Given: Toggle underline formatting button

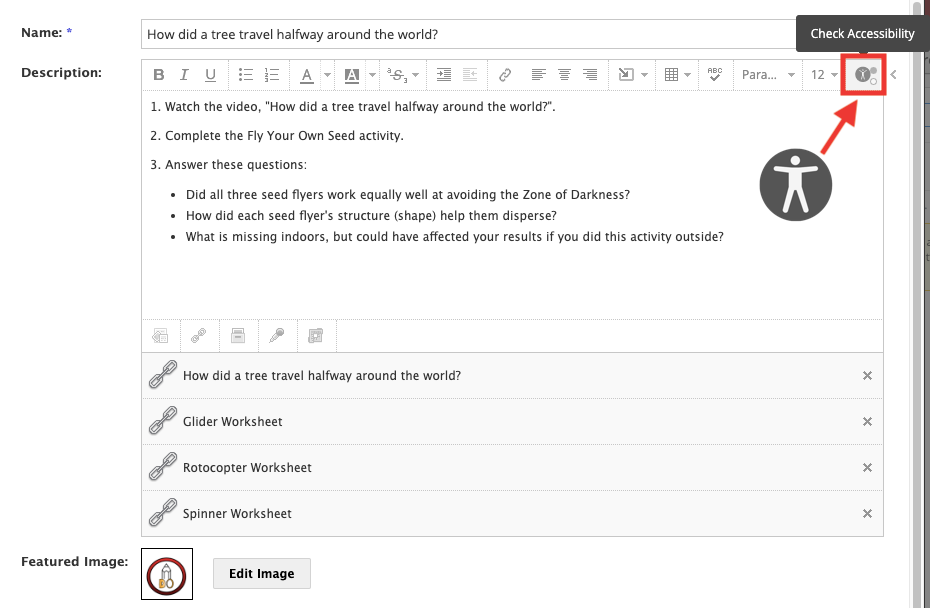Looking at the screenshot, I should [210, 75].
